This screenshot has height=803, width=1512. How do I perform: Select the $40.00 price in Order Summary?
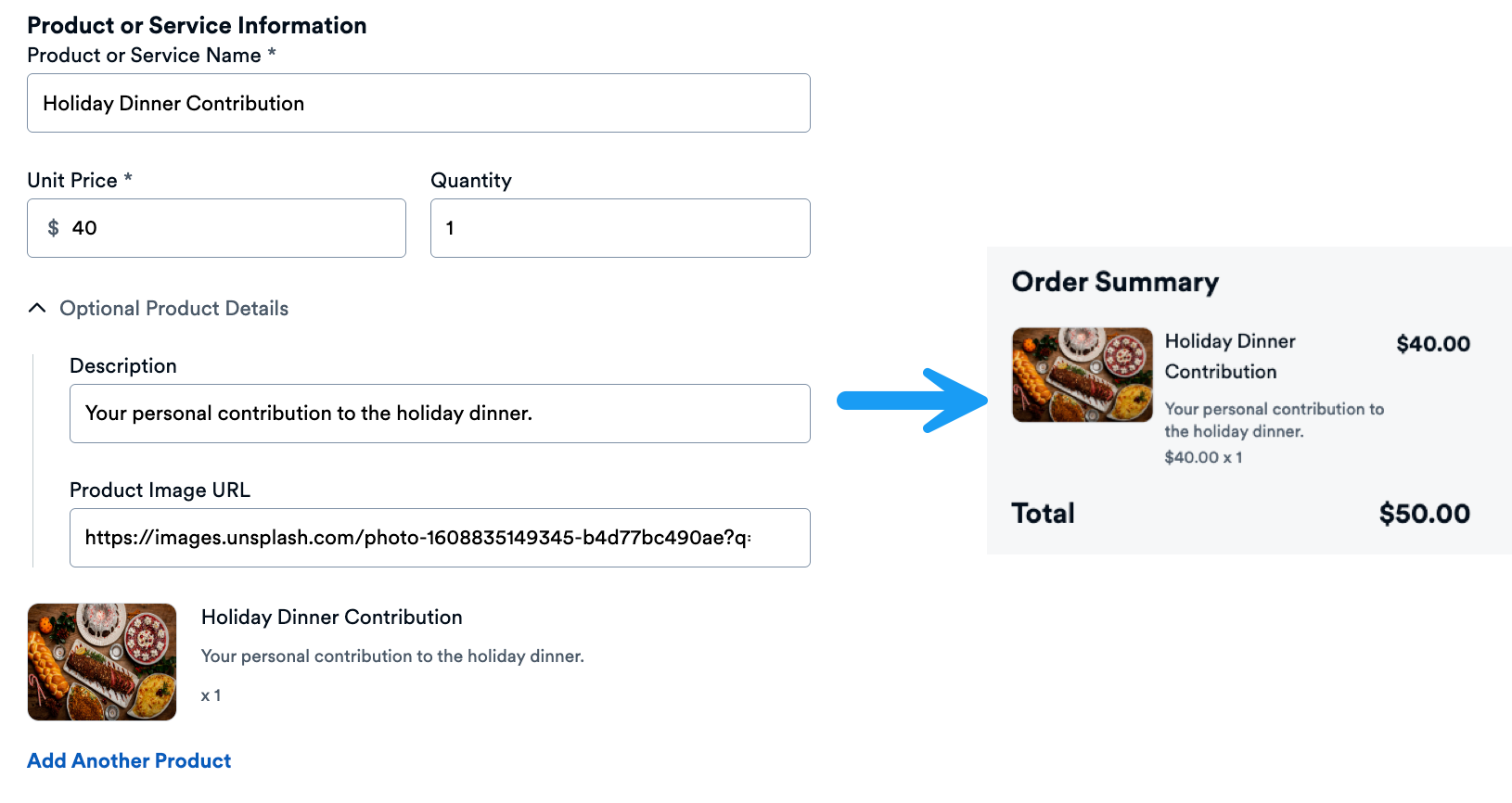tap(1431, 343)
